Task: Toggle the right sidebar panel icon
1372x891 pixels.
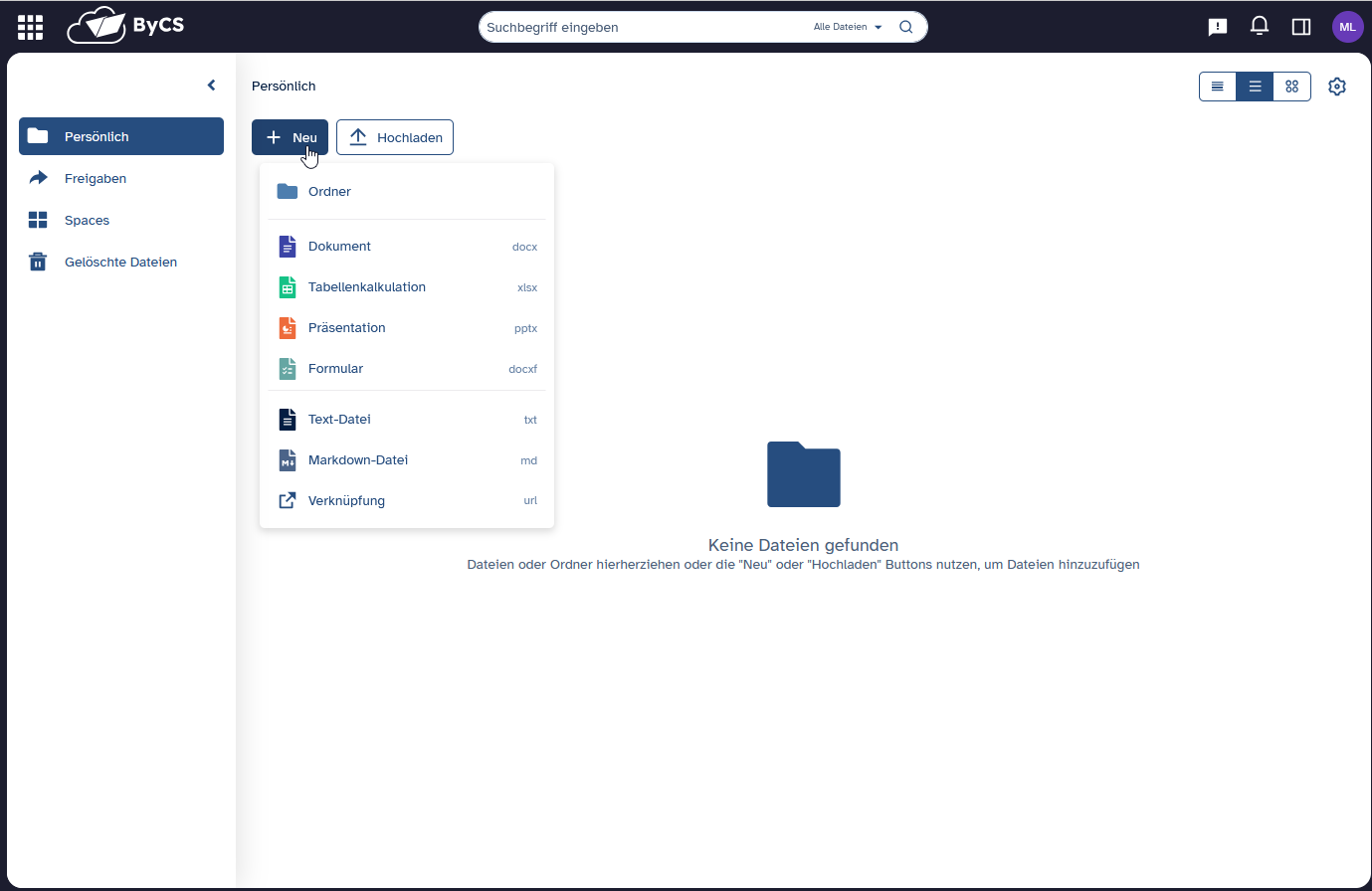Action: pyautogui.click(x=1300, y=27)
